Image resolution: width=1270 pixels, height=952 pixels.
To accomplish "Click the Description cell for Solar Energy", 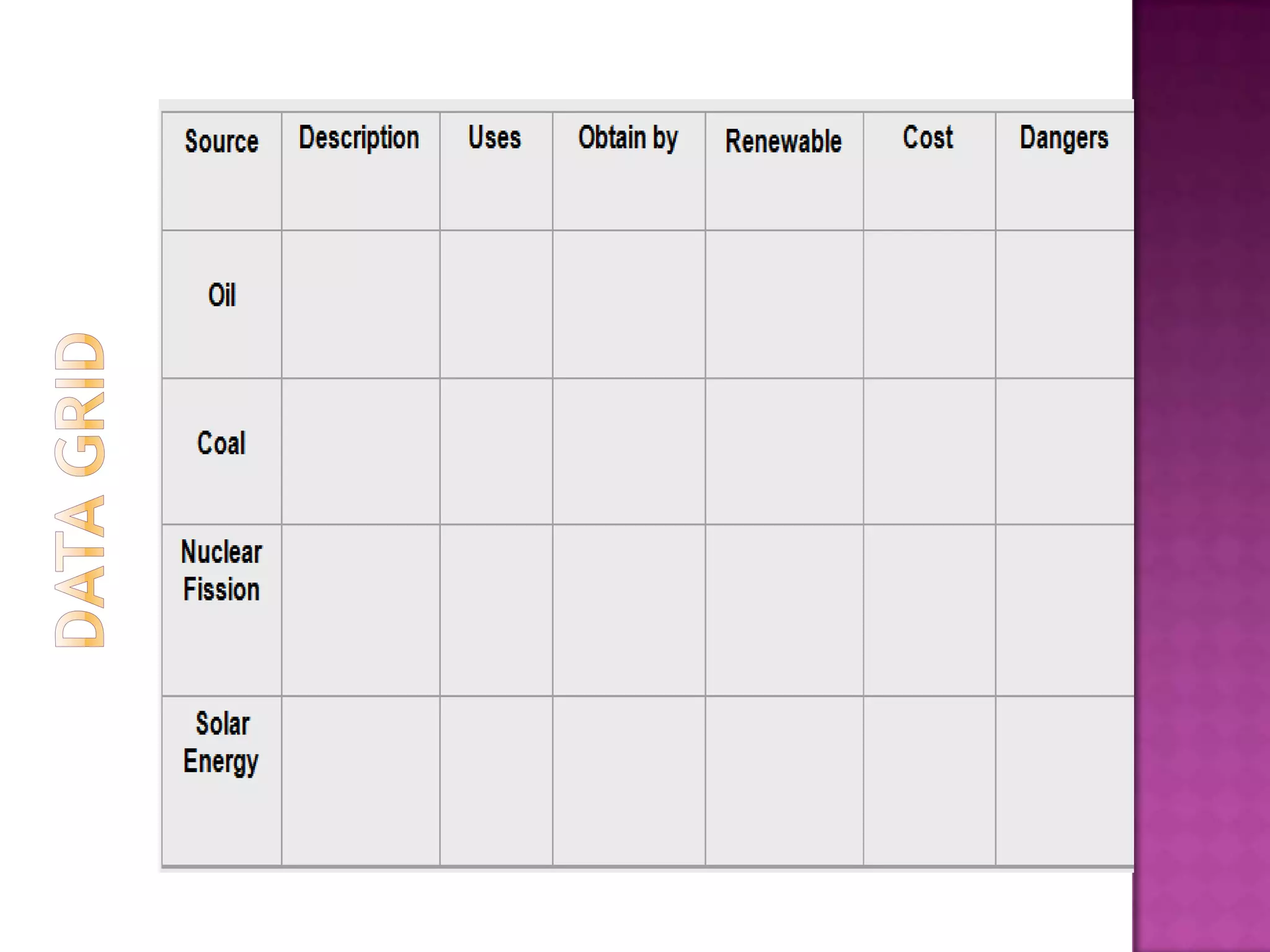I will [361, 781].
